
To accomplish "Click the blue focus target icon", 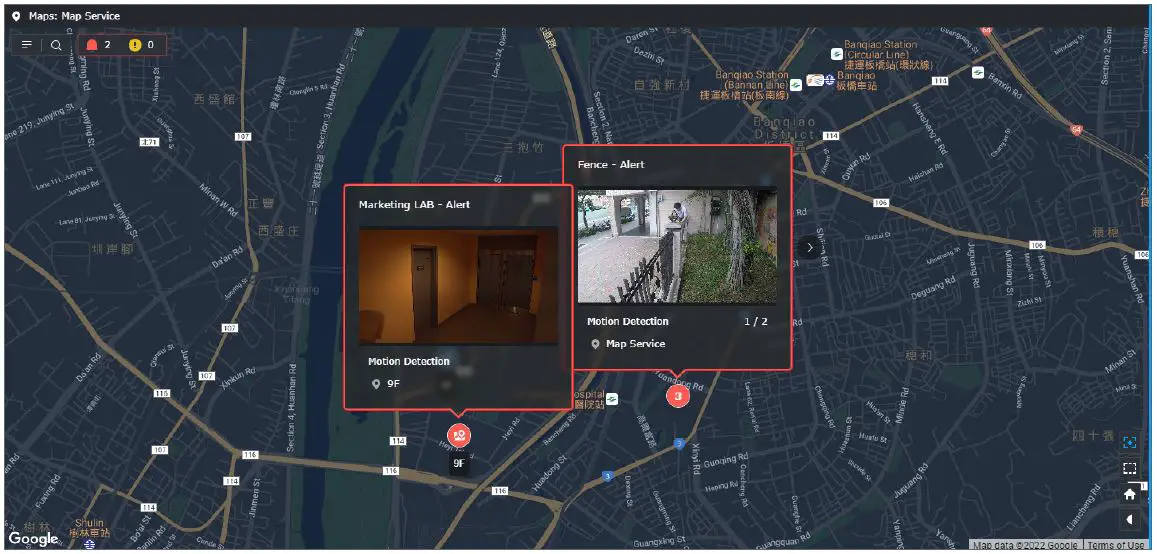I will pyautogui.click(x=1129, y=442).
